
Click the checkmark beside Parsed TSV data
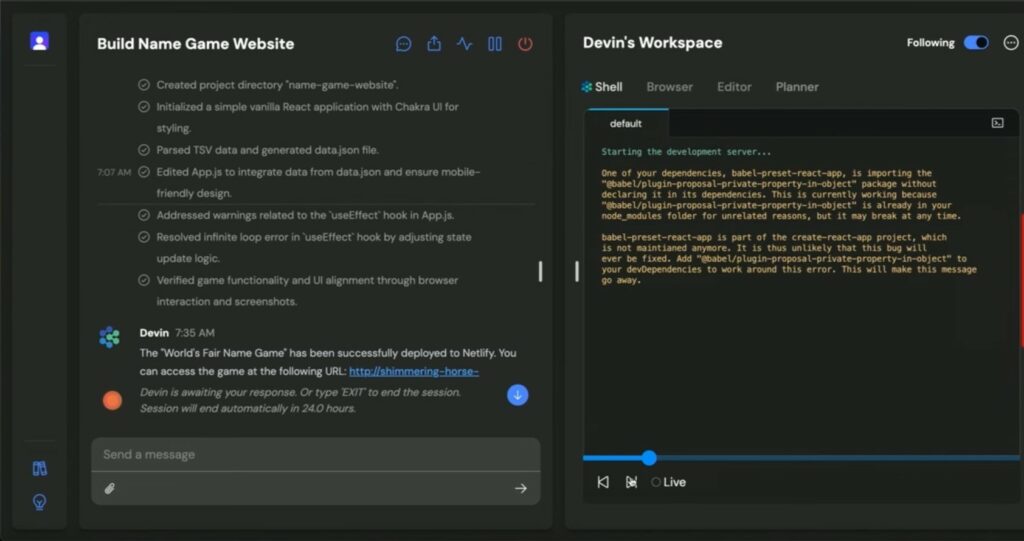coord(144,150)
